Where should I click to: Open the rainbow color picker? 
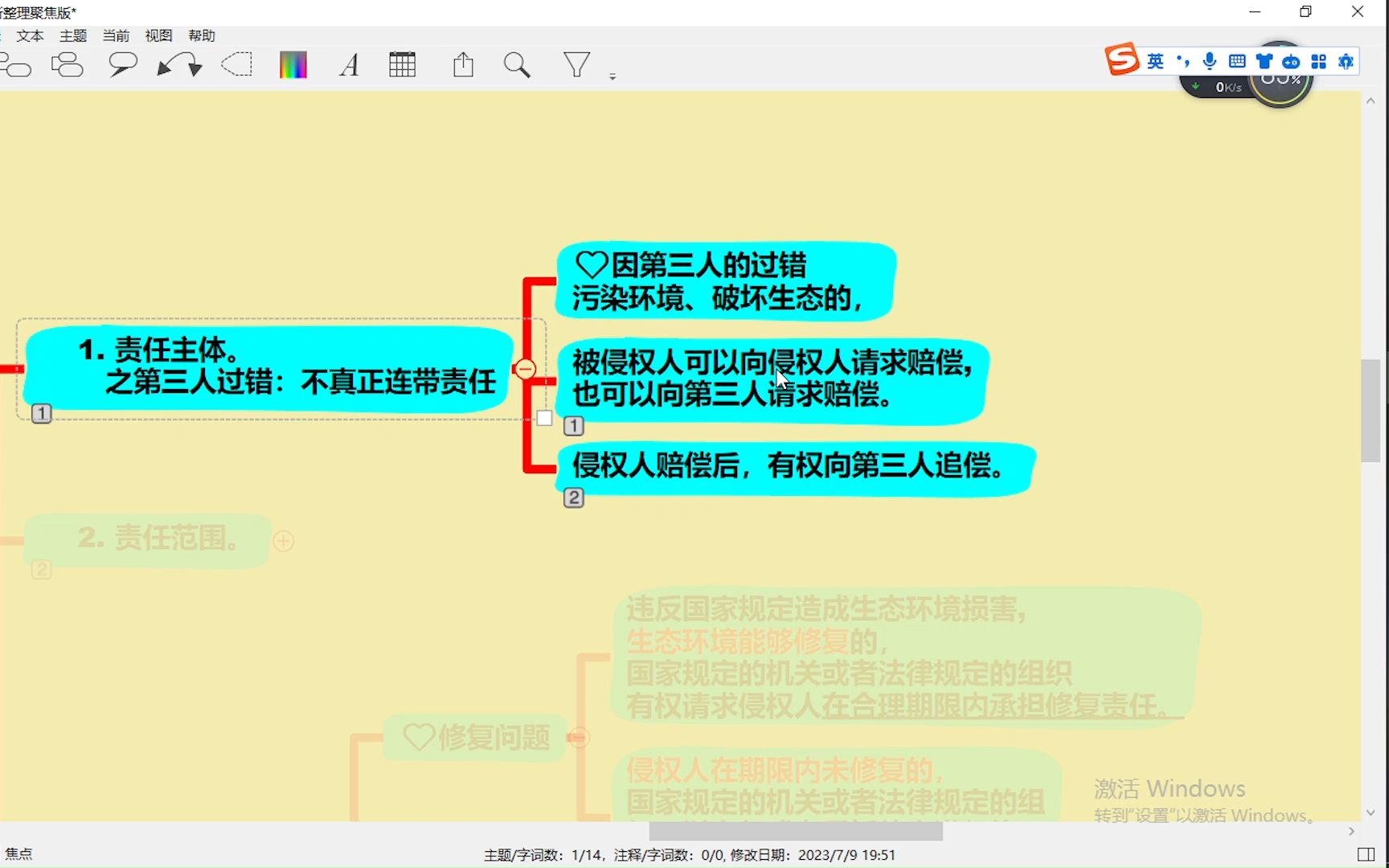[x=293, y=65]
